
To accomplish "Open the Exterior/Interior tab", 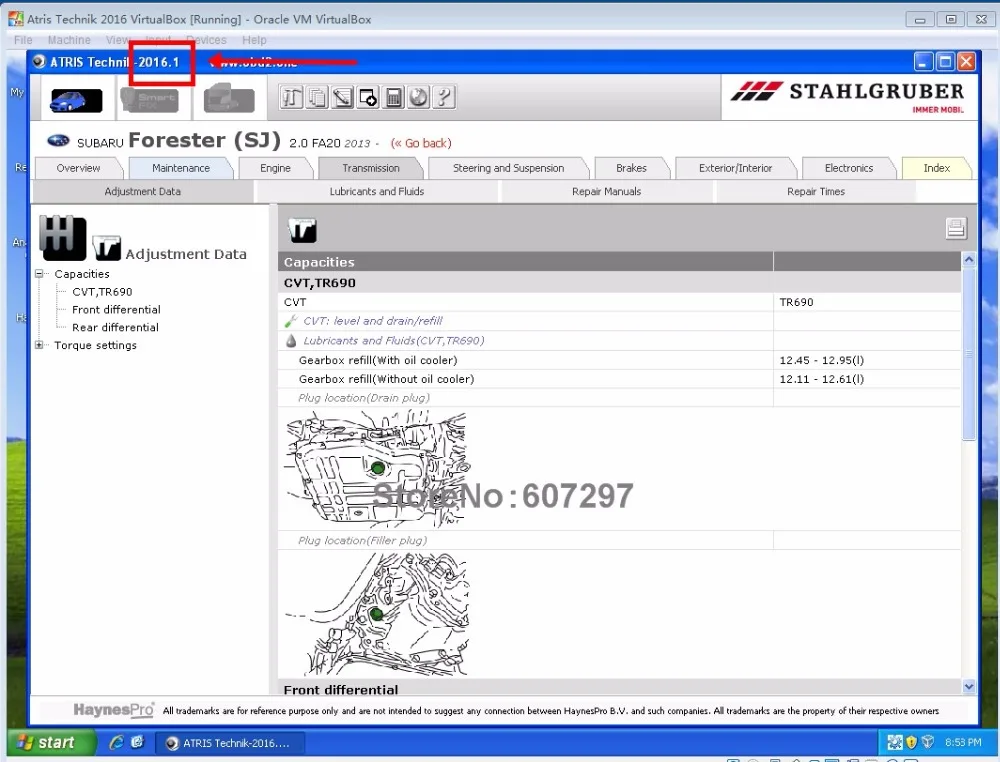I will click(735, 168).
